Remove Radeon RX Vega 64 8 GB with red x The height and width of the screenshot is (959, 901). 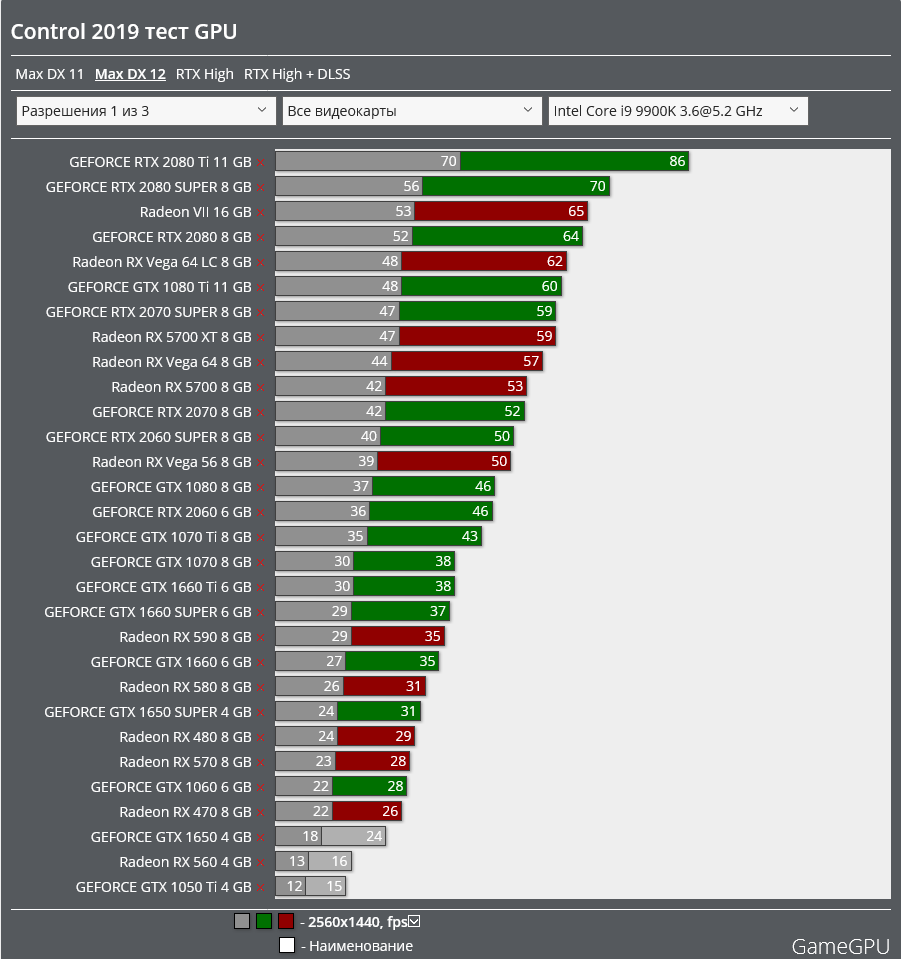[261, 363]
